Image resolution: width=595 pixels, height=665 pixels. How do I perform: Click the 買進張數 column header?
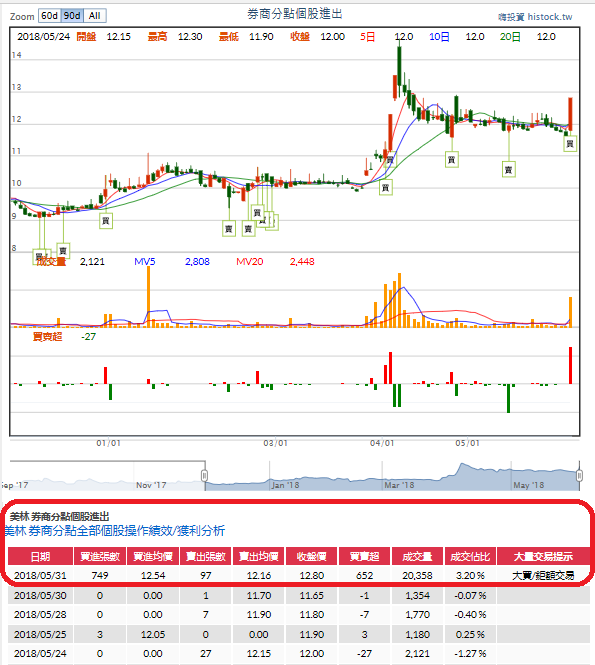(x=100, y=556)
